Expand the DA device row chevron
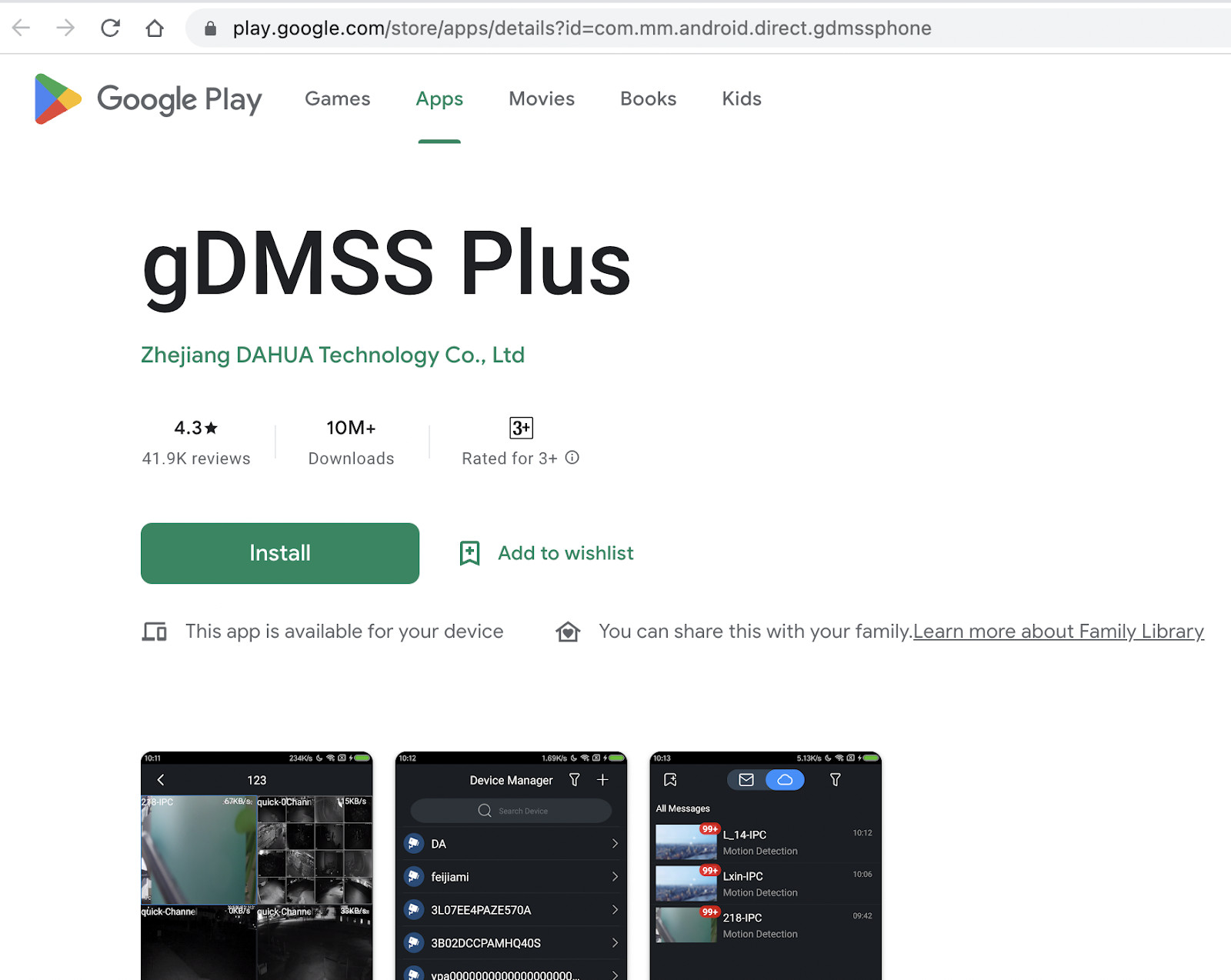This screenshot has width=1231, height=980. coord(615,844)
